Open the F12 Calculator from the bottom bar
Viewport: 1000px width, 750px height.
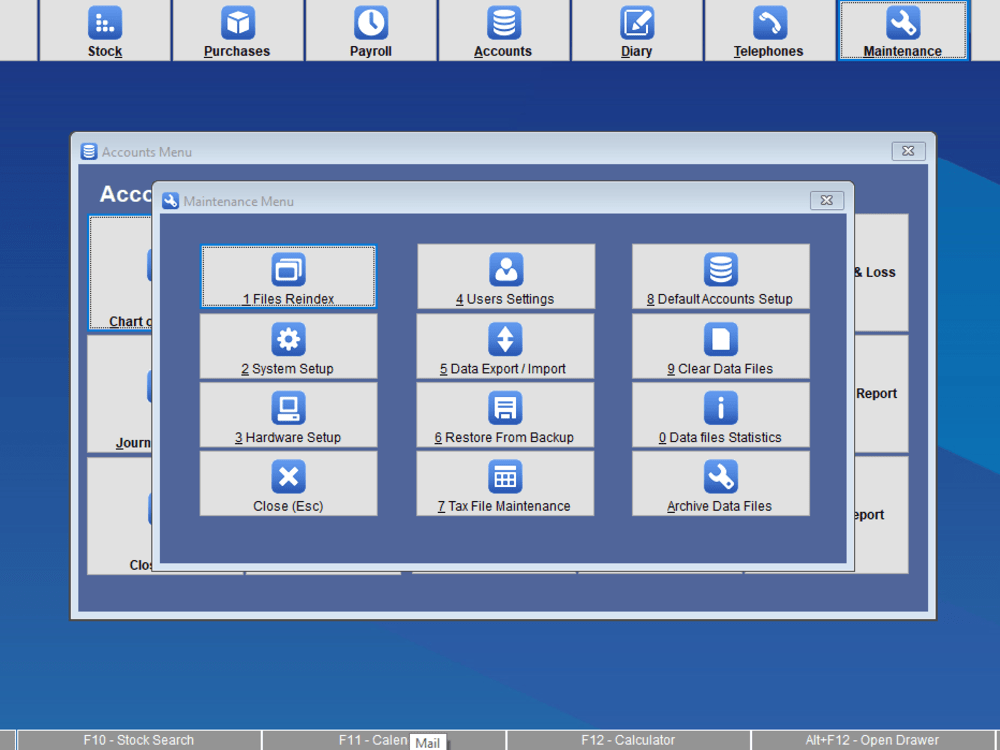[x=629, y=740]
